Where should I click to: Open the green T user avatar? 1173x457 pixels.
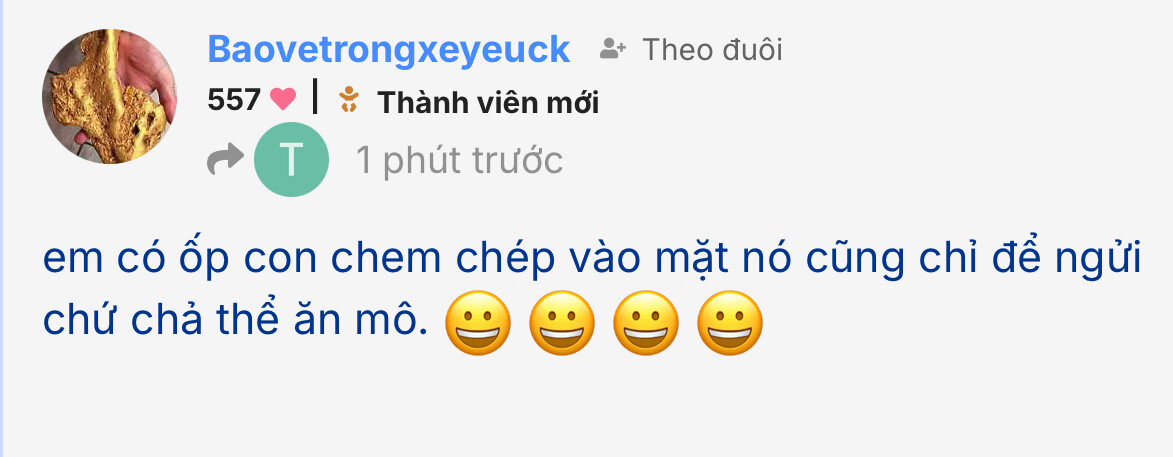click(292, 159)
